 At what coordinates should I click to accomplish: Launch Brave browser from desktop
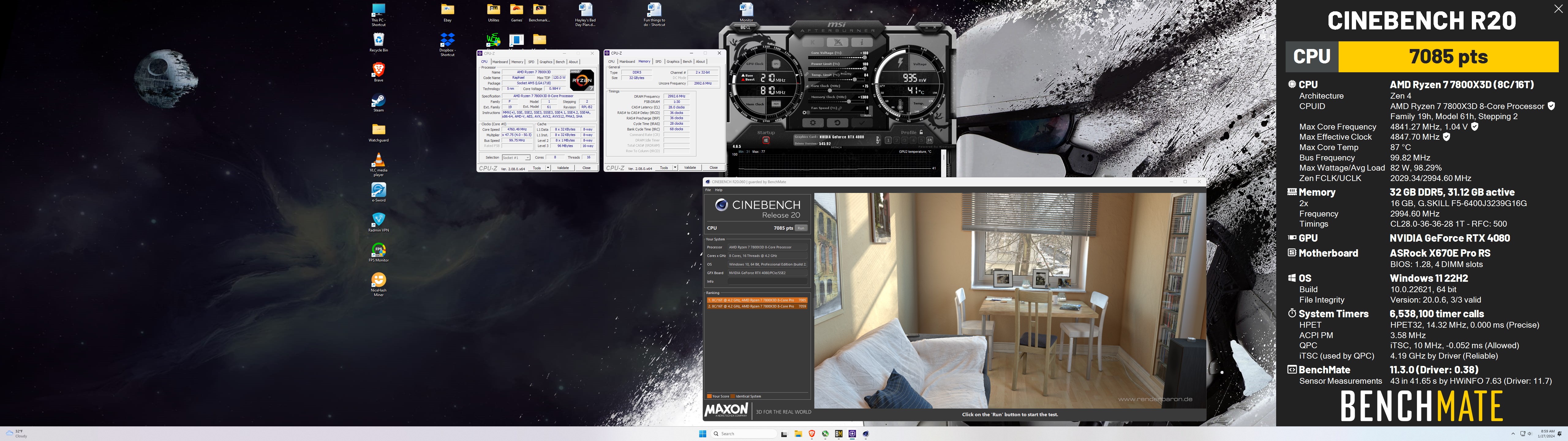(379, 72)
